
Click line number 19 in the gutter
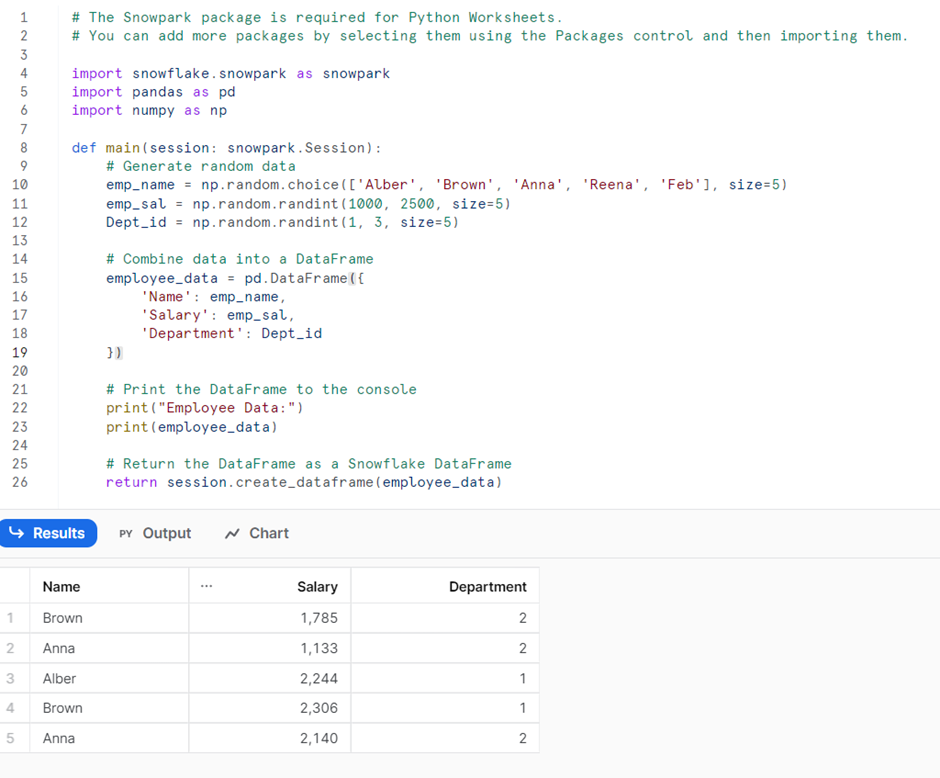[20, 352]
